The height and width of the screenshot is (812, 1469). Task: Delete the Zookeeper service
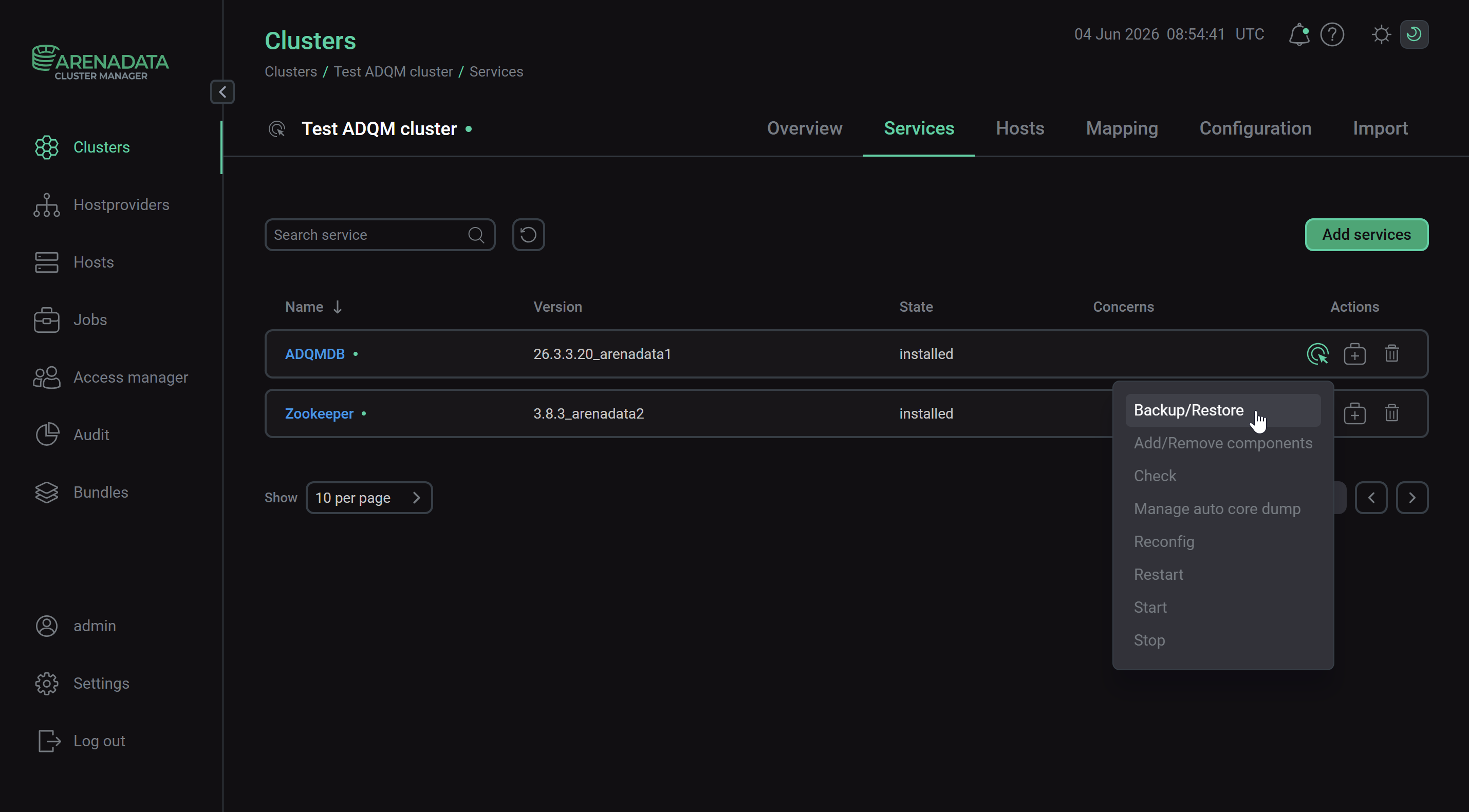(1391, 413)
